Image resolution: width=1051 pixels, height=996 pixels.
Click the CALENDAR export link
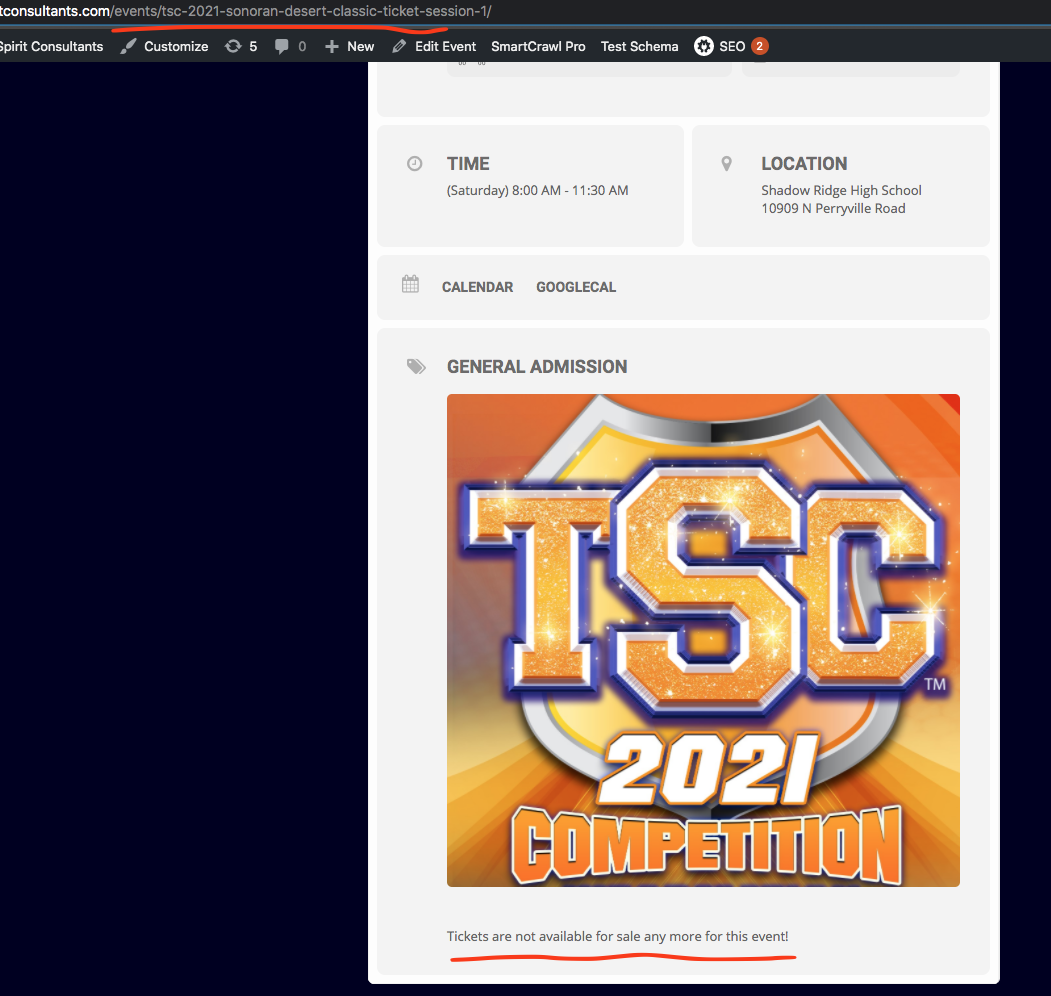tap(477, 287)
